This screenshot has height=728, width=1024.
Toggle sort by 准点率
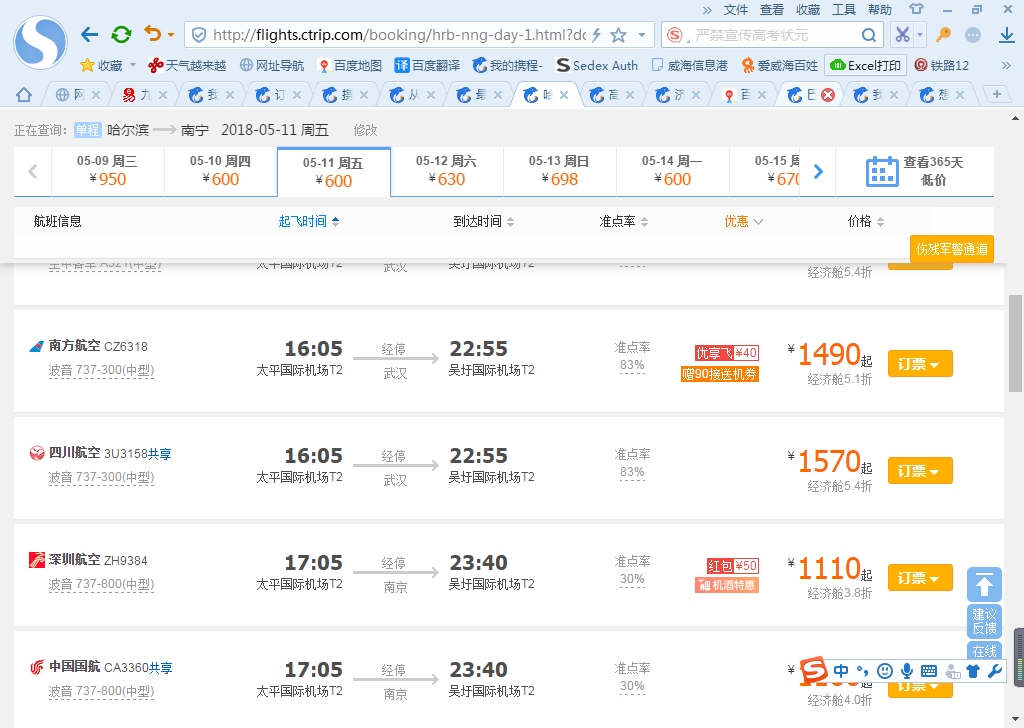(x=624, y=221)
